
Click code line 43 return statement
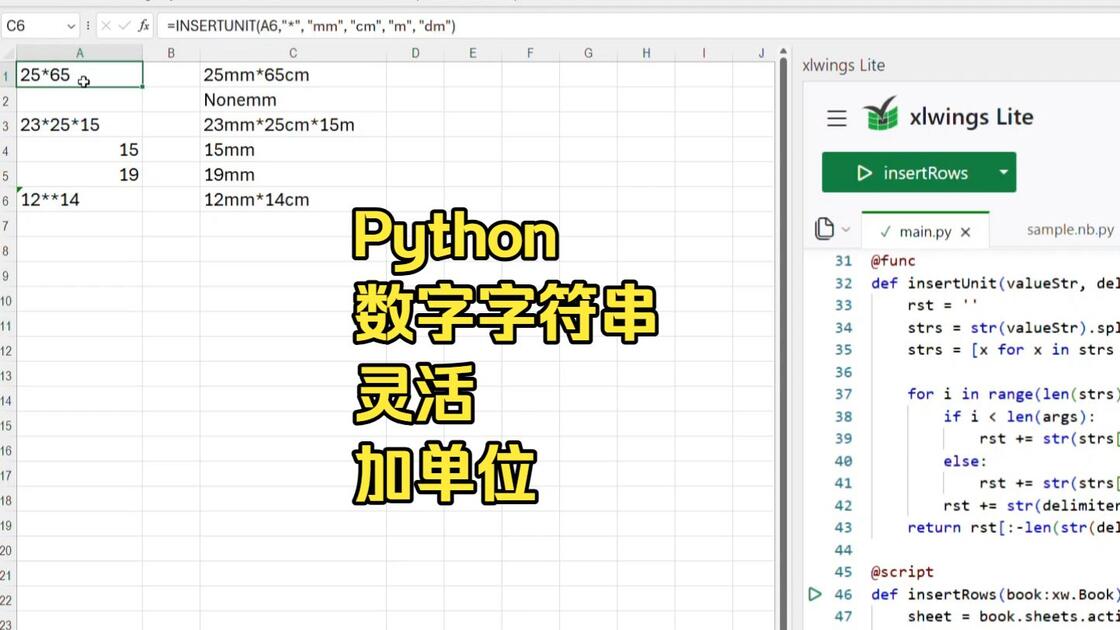pos(1014,528)
